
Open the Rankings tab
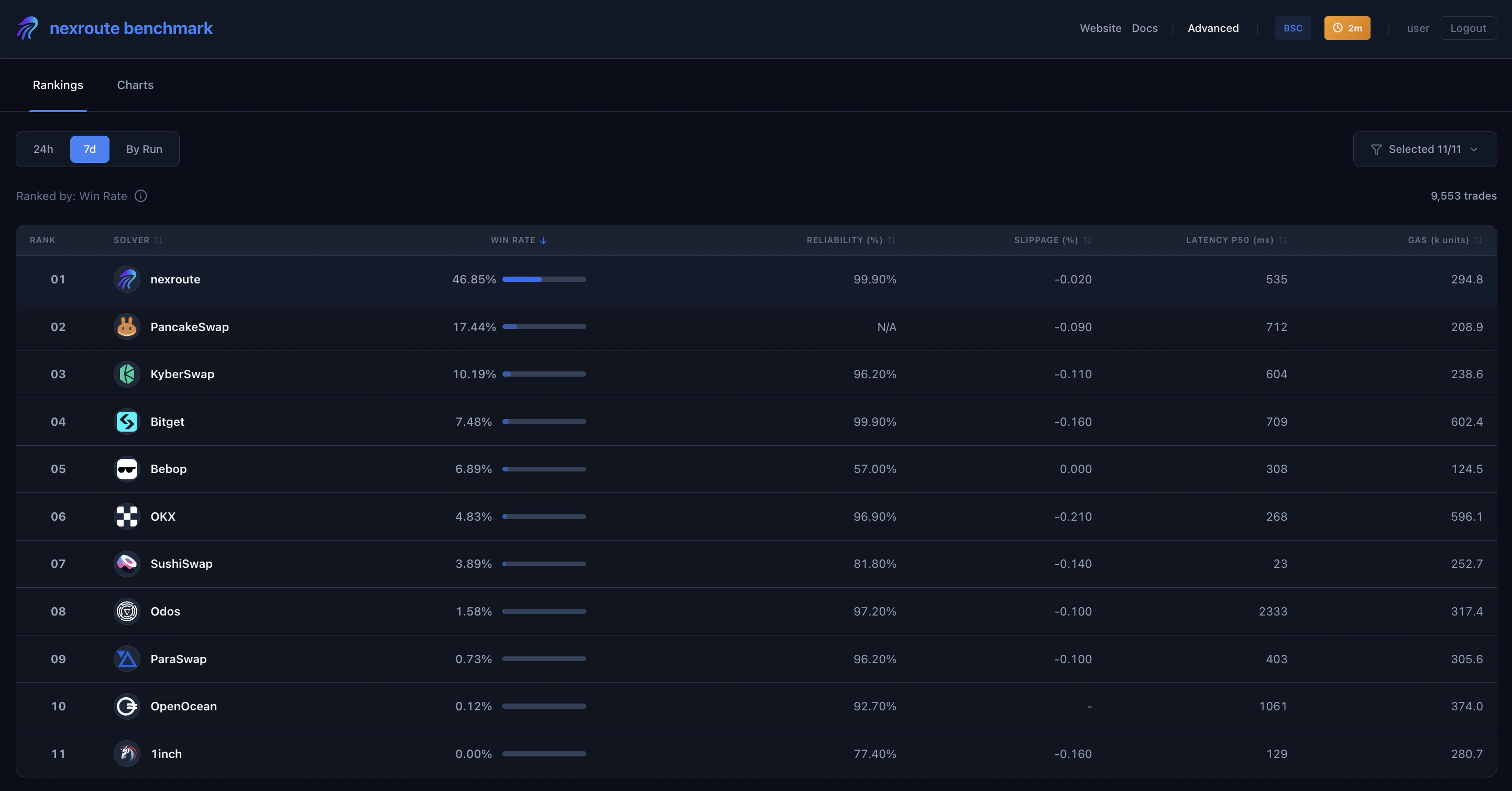[58, 85]
